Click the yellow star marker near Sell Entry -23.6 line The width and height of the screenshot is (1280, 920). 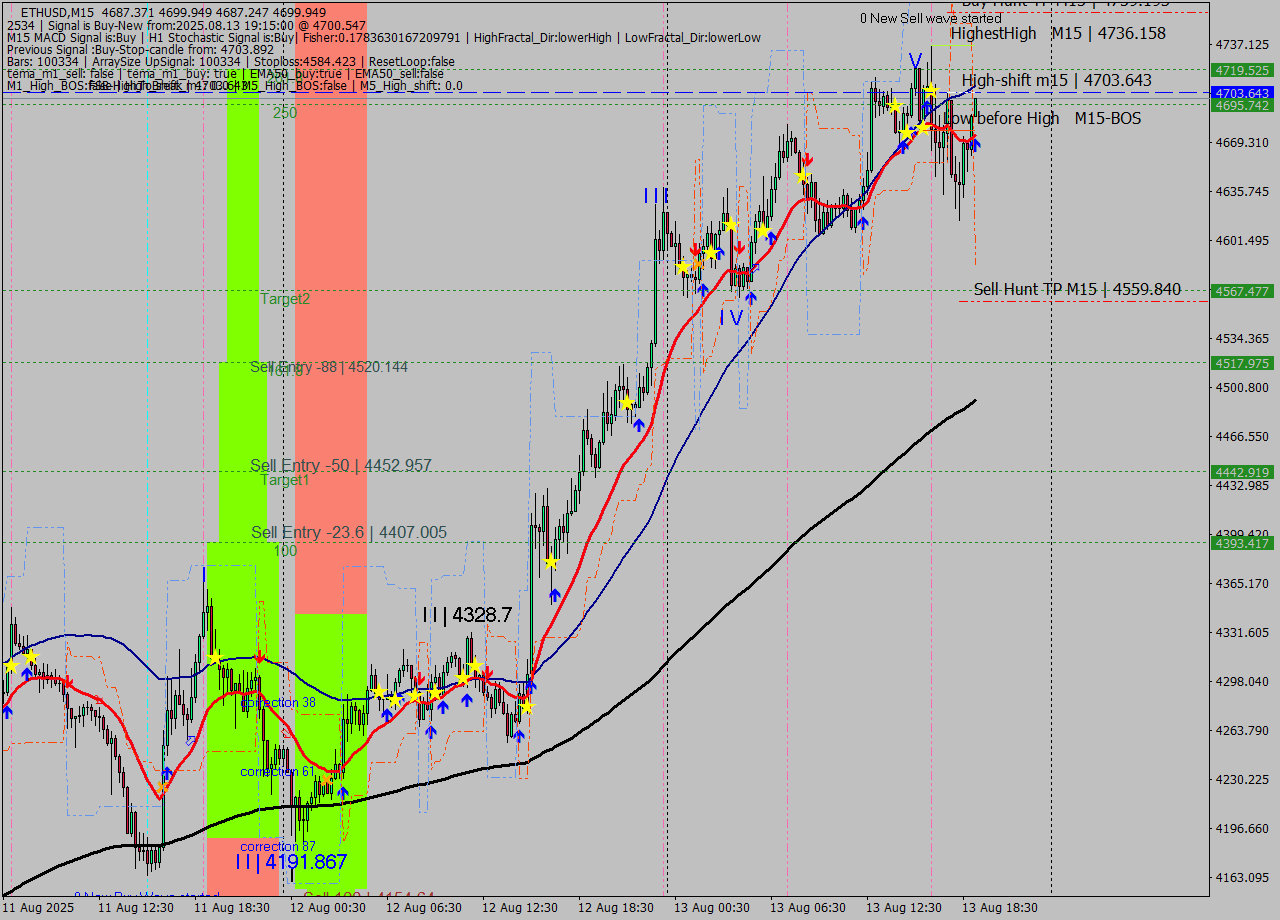550,562
